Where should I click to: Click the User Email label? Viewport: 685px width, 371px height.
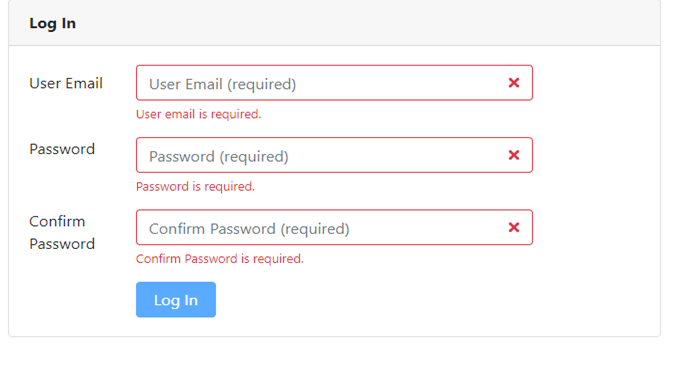(66, 83)
